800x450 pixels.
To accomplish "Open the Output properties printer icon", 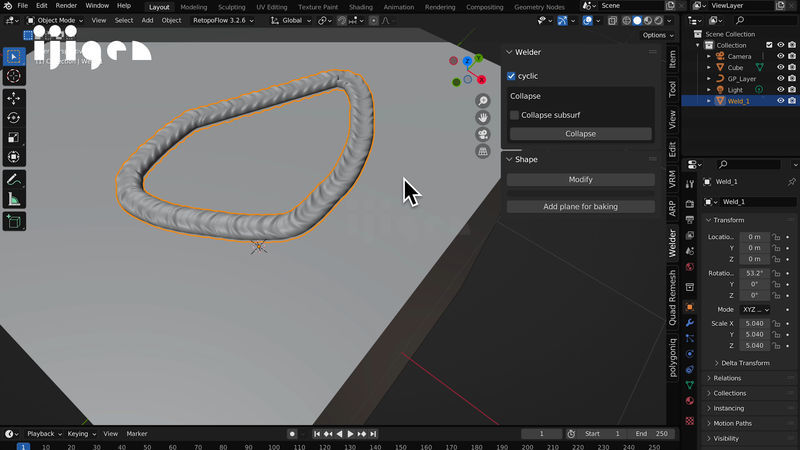I will tap(690, 219).
